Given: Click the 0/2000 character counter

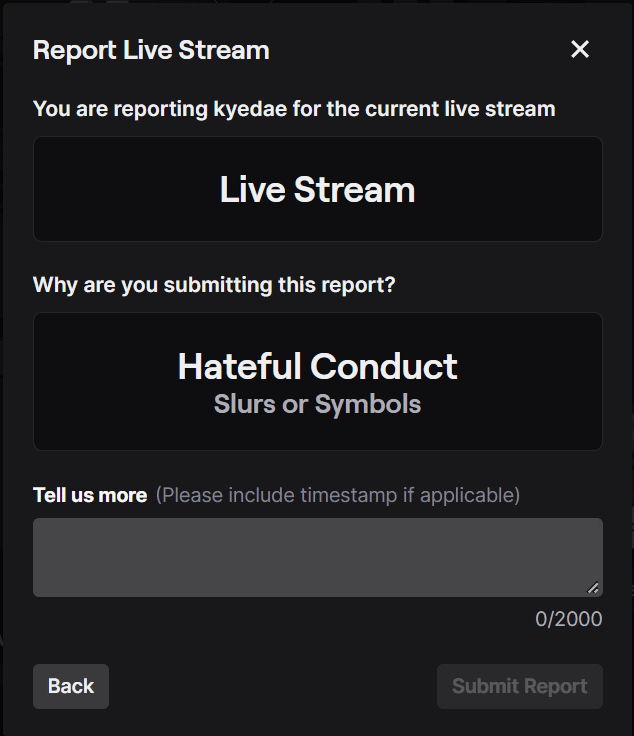Looking at the screenshot, I should (x=568, y=619).
